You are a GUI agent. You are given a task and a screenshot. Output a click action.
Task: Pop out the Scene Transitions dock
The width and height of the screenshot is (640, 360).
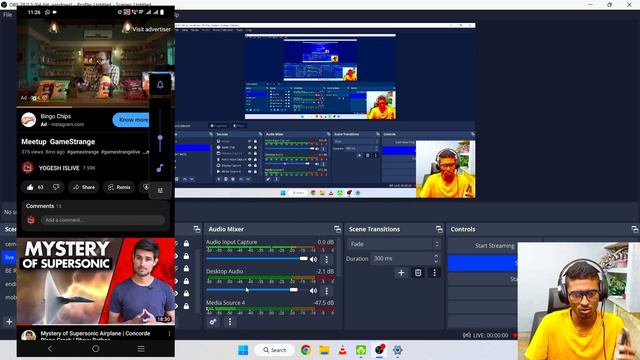439,229
